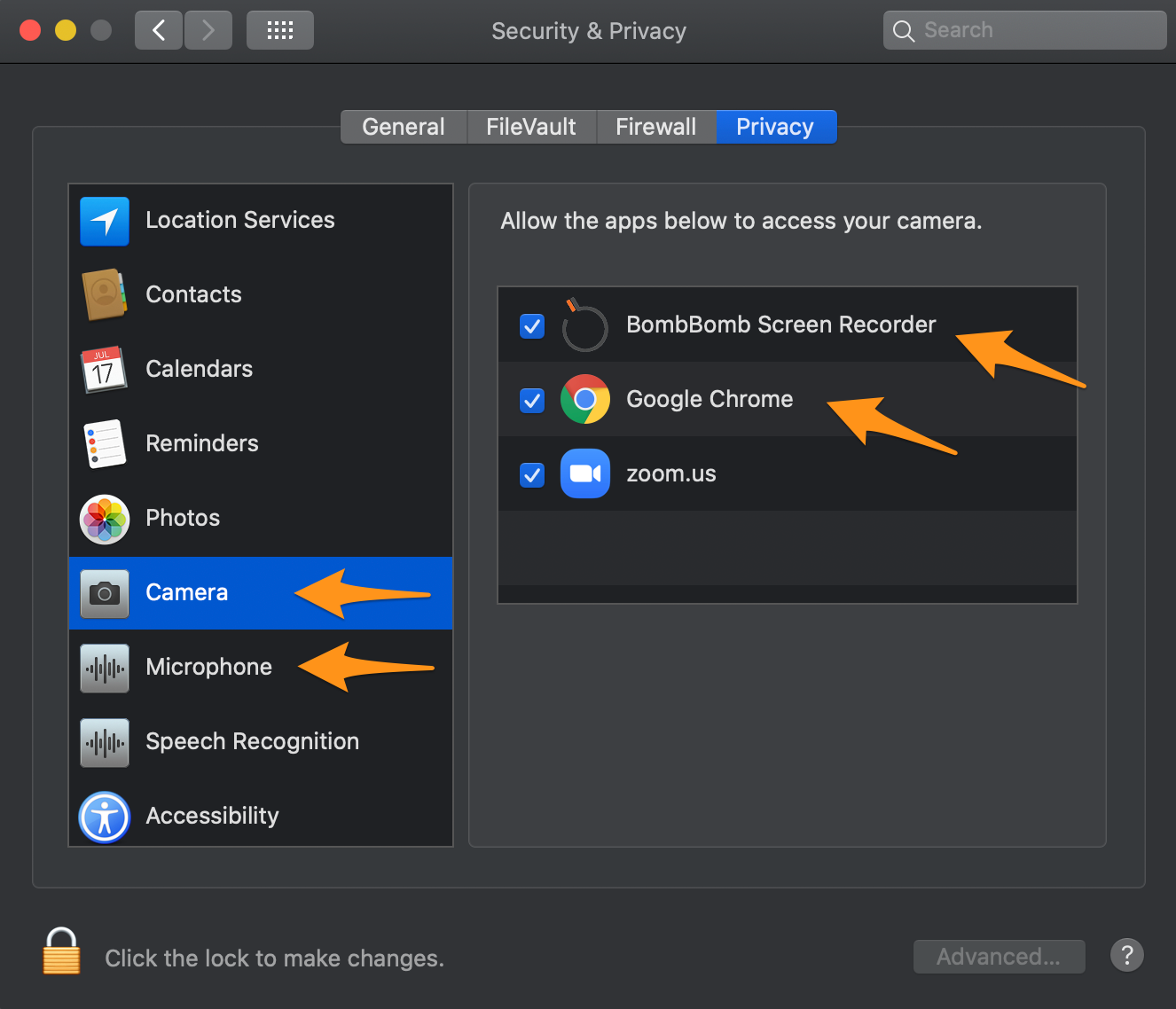Click the Reminders list icon
Viewport: 1176px width, 1009px height.
coord(105,444)
